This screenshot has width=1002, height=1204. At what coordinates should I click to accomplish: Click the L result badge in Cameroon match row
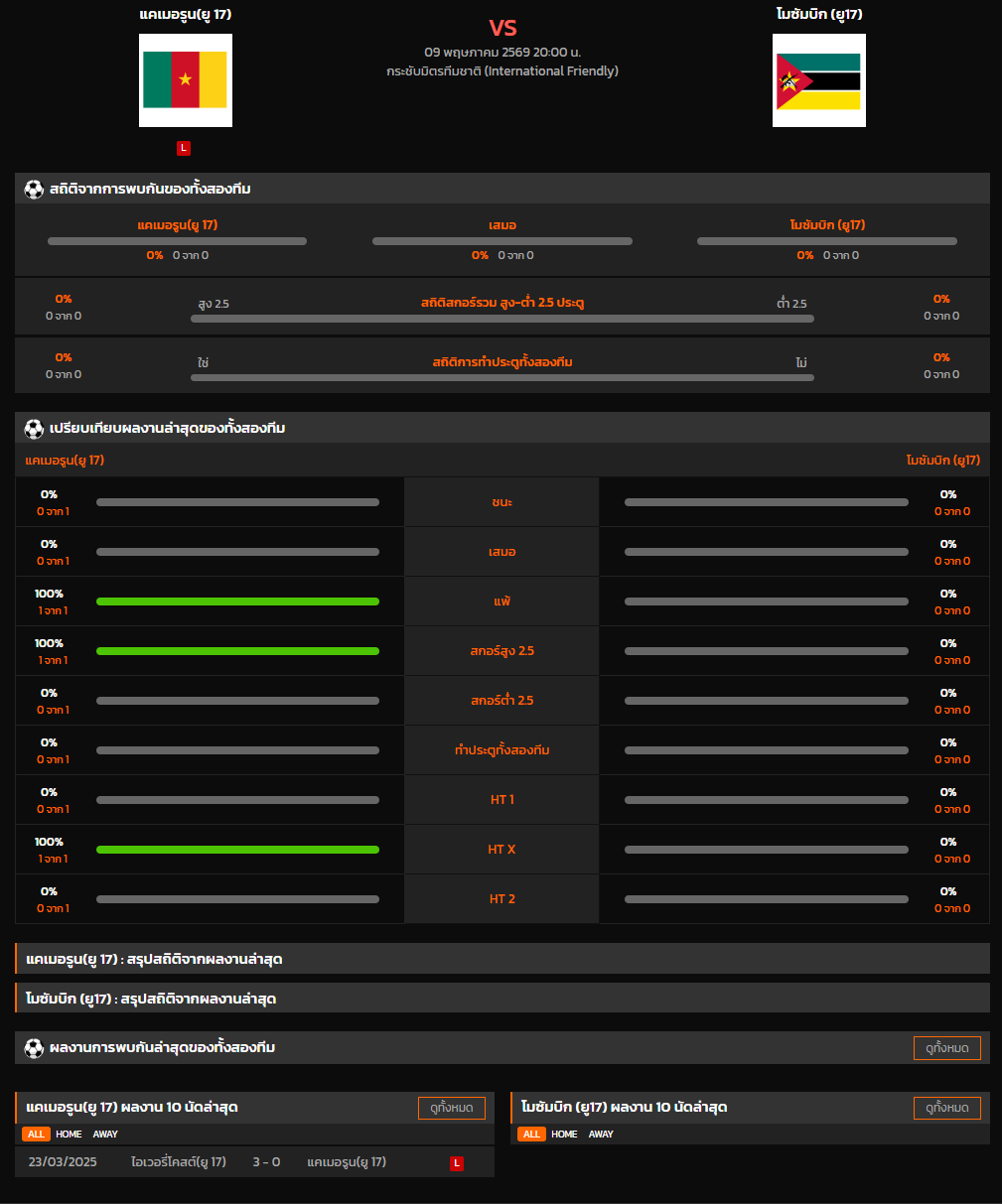click(x=457, y=1162)
